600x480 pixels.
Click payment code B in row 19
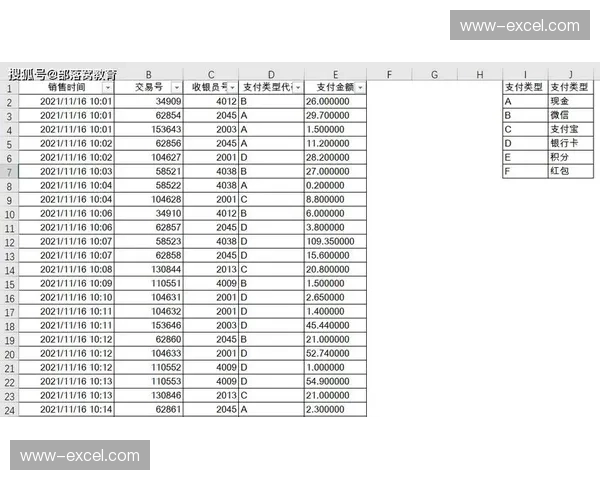tap(271, 340)
